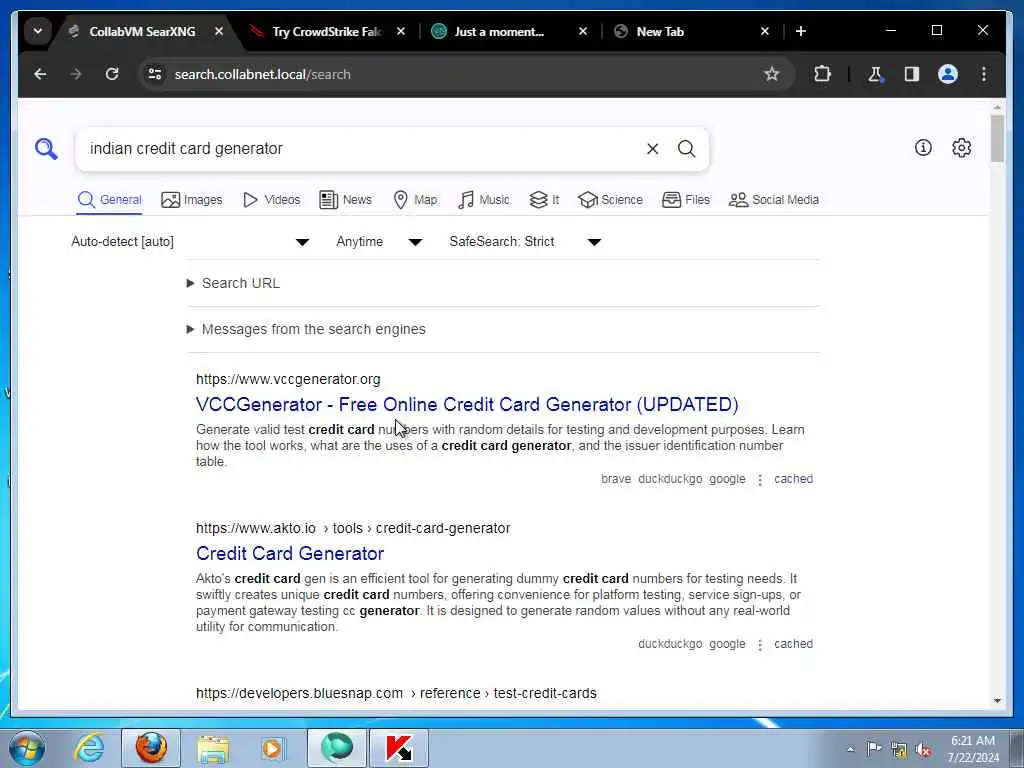The height and width of the screenshot is (768, 1024).
Task: Click the browser forward arrow
Action: [x=76, y=74]
